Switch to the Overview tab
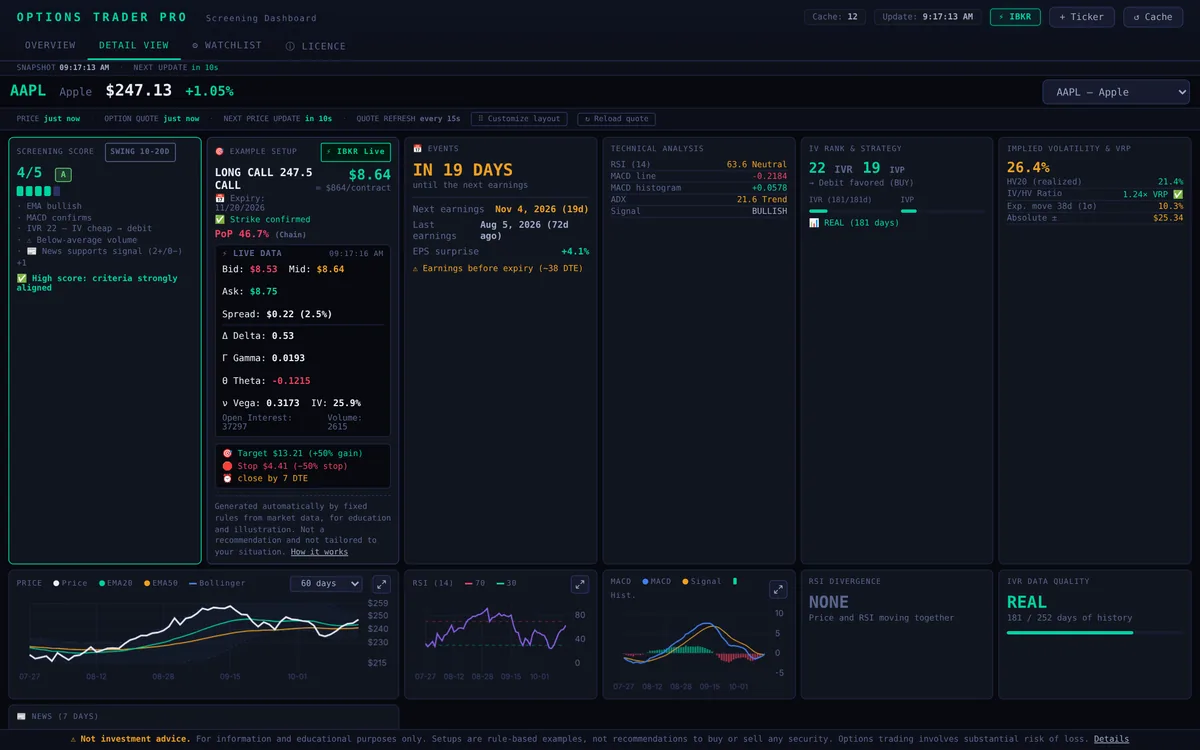 50,46
